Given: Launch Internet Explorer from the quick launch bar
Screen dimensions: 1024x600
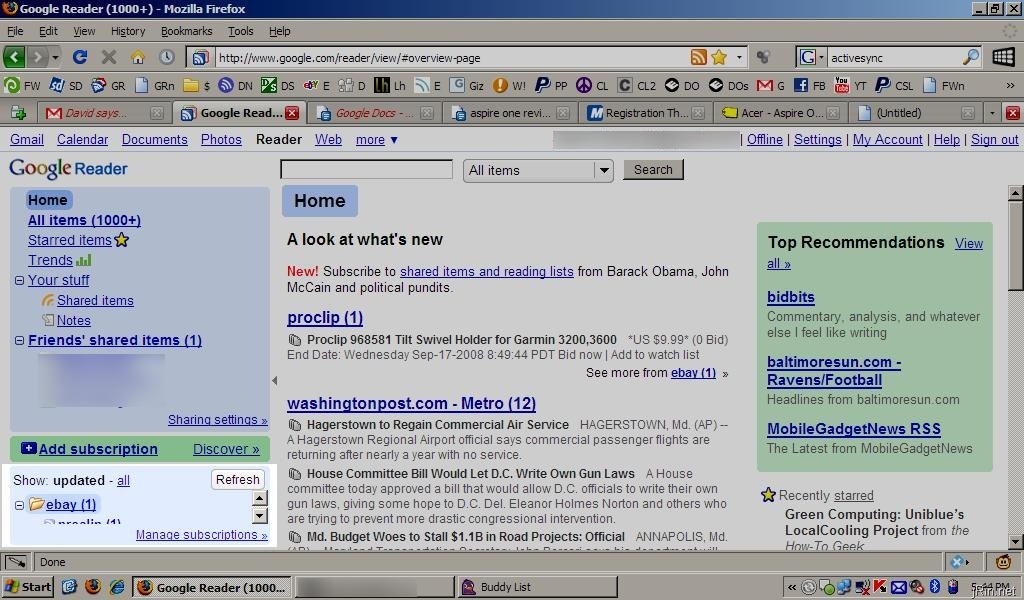Looking at the screenshot, I should 117,587.
